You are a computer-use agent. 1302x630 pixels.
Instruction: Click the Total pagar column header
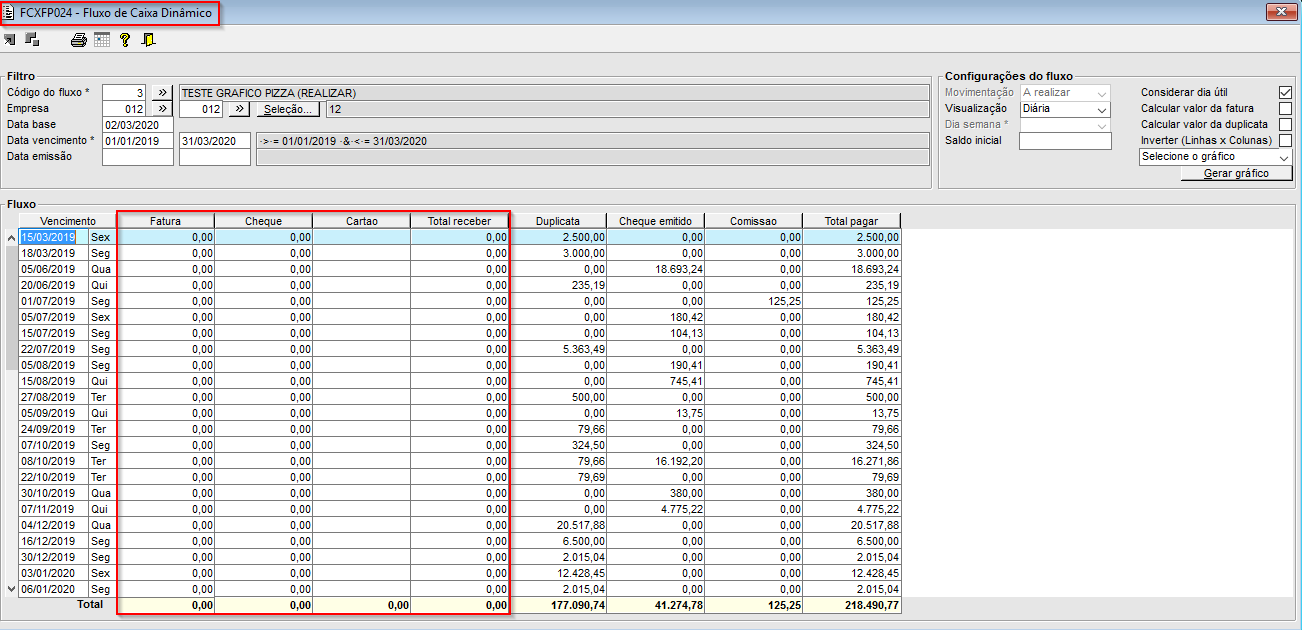click(851, 221)
